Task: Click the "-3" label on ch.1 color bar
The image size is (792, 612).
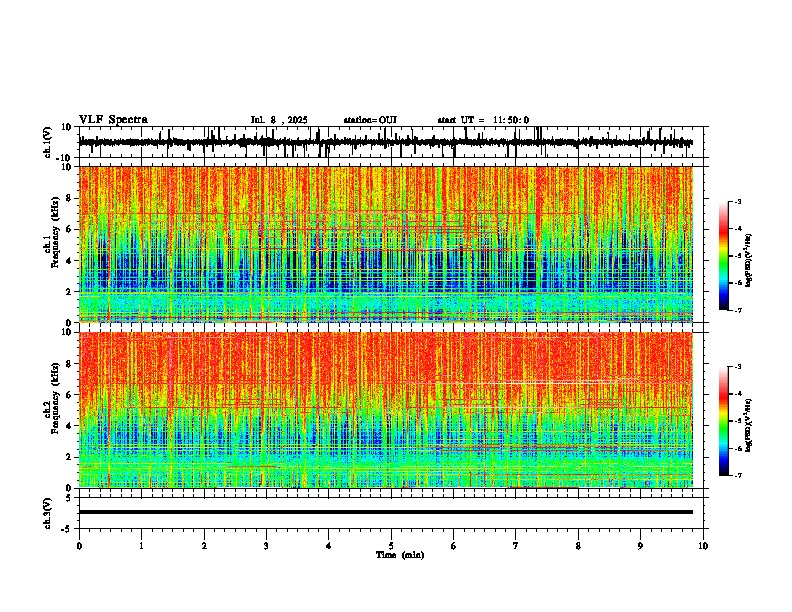Action: pyautogui.click(x=738, y=201)
